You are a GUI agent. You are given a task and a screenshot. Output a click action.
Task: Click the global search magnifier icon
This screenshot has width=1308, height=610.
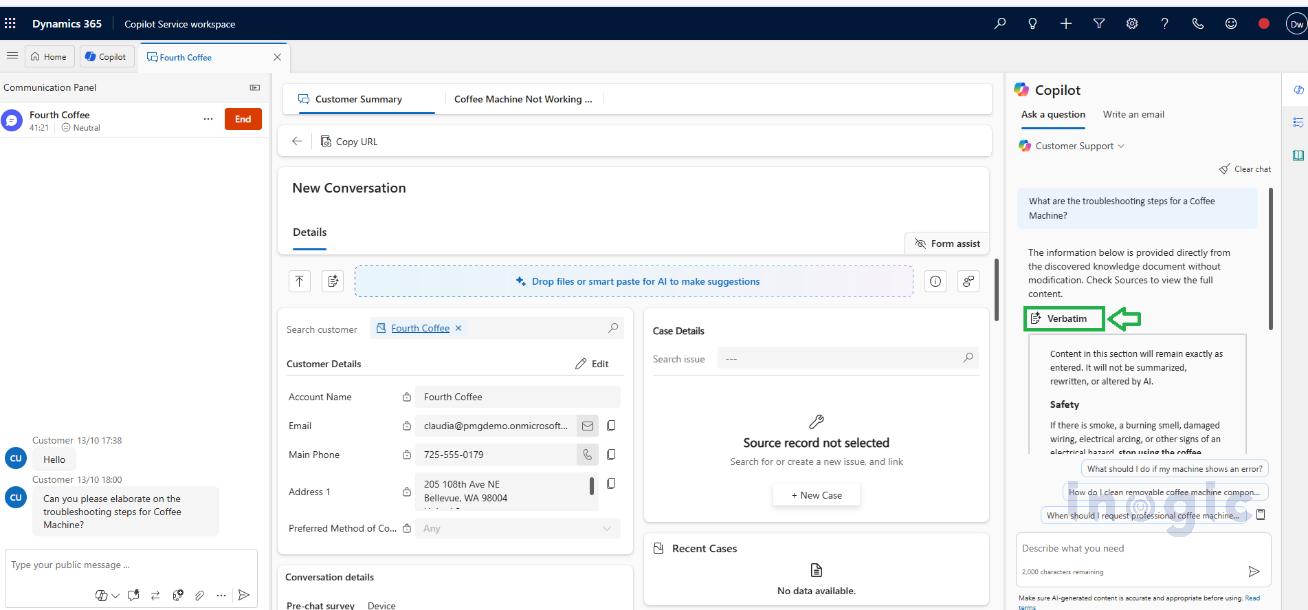[1000, 23]
